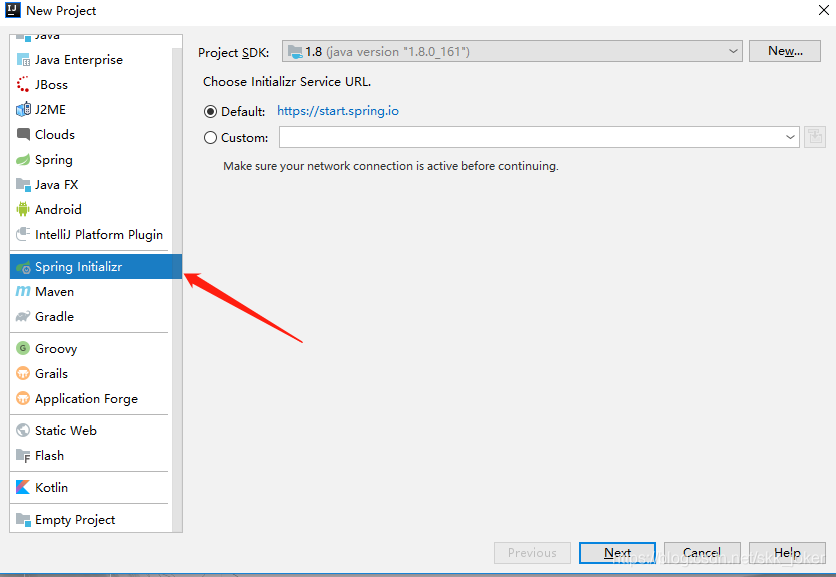Select the Clouds list entry text

coord(55,134)
